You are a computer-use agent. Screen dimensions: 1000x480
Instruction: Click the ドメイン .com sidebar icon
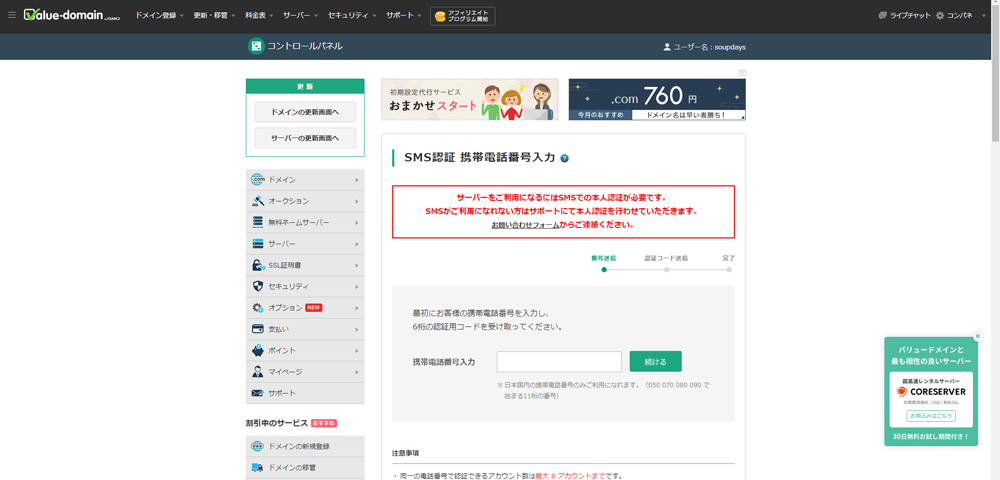point(258,180)
